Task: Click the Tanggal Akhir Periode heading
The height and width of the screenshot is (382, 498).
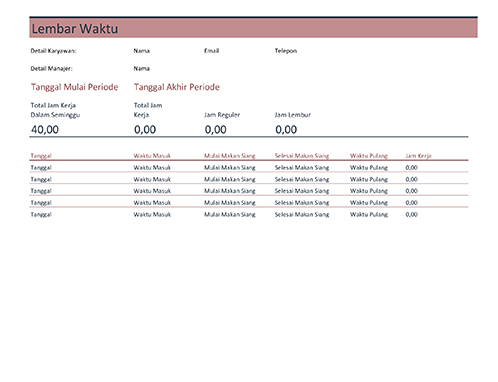Action: pos(177,87)
